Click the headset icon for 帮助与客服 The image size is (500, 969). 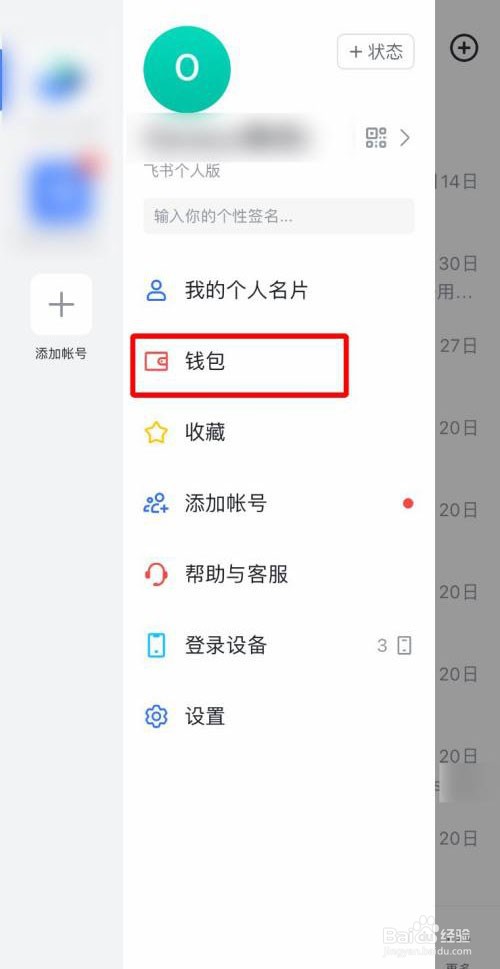156,574
